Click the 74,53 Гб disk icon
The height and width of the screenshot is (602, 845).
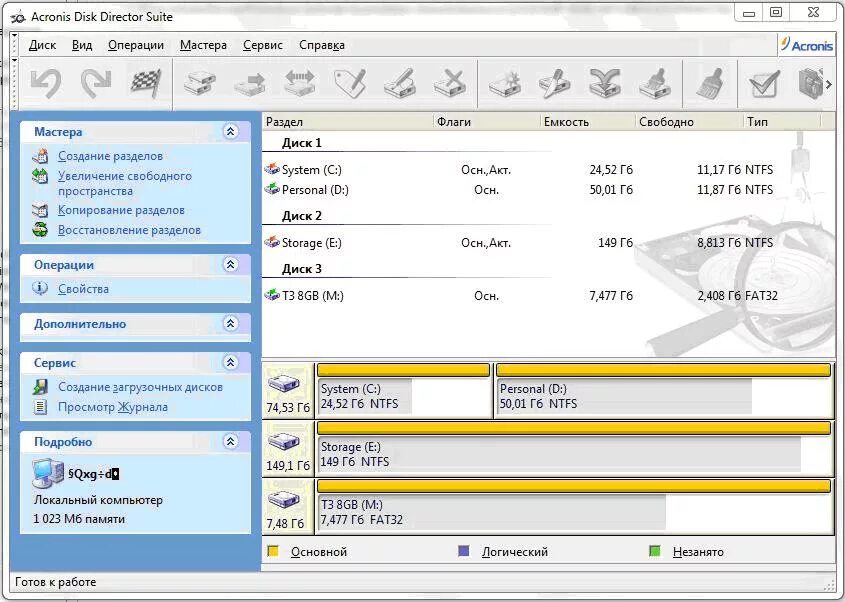point(284,384)
